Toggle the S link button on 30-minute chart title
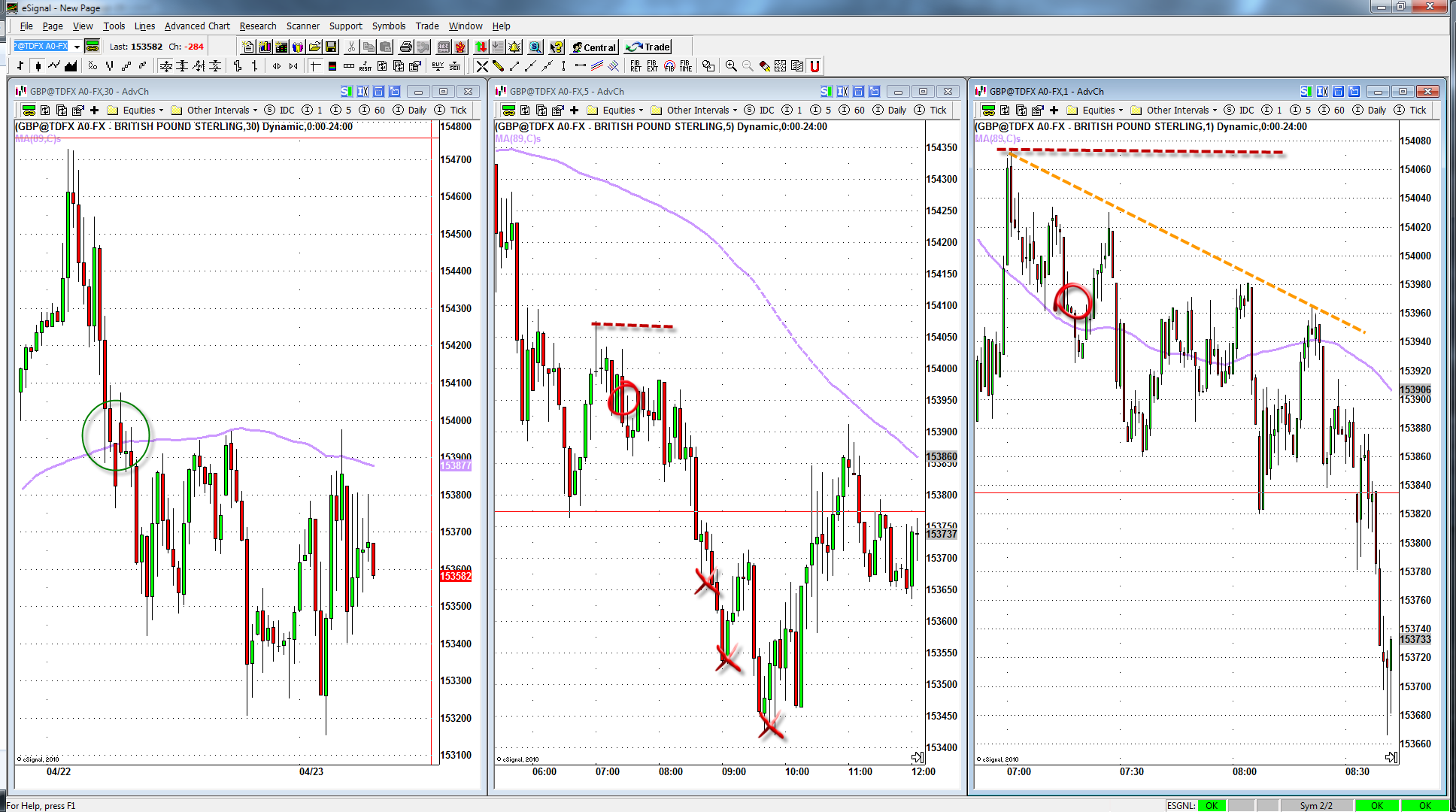The image size is (1456, 812). (x=346, y=92)
